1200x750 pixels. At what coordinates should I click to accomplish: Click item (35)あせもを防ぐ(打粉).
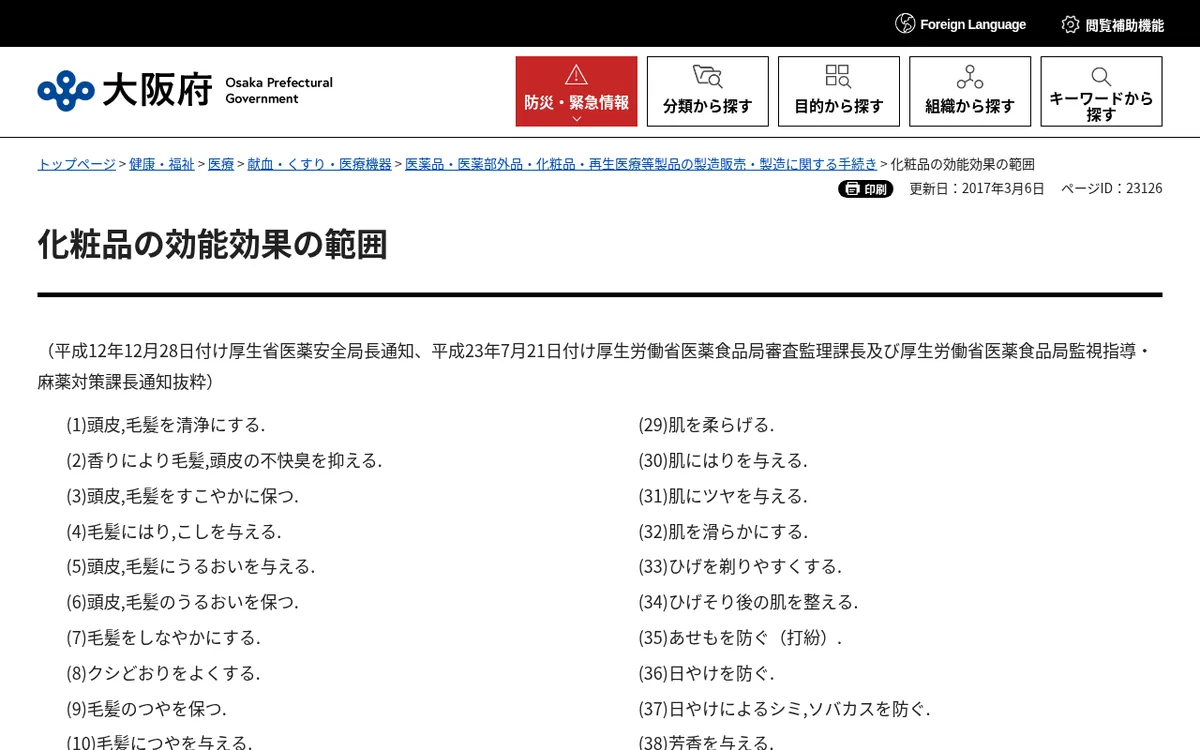pyautogui.click(x=740, y=638)
